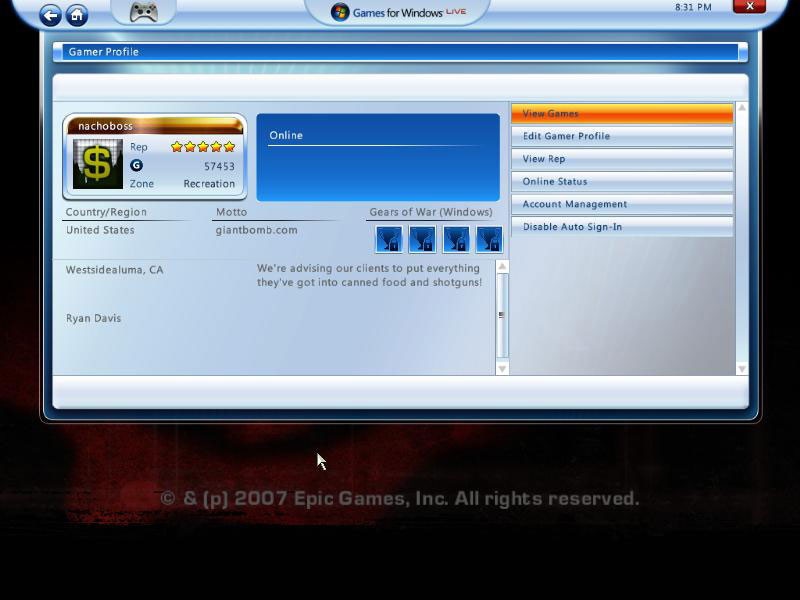Click the nachoboss dollar-sign gamer picture
The height and width of the screenshot is (600, 800).
click(97, 164)
